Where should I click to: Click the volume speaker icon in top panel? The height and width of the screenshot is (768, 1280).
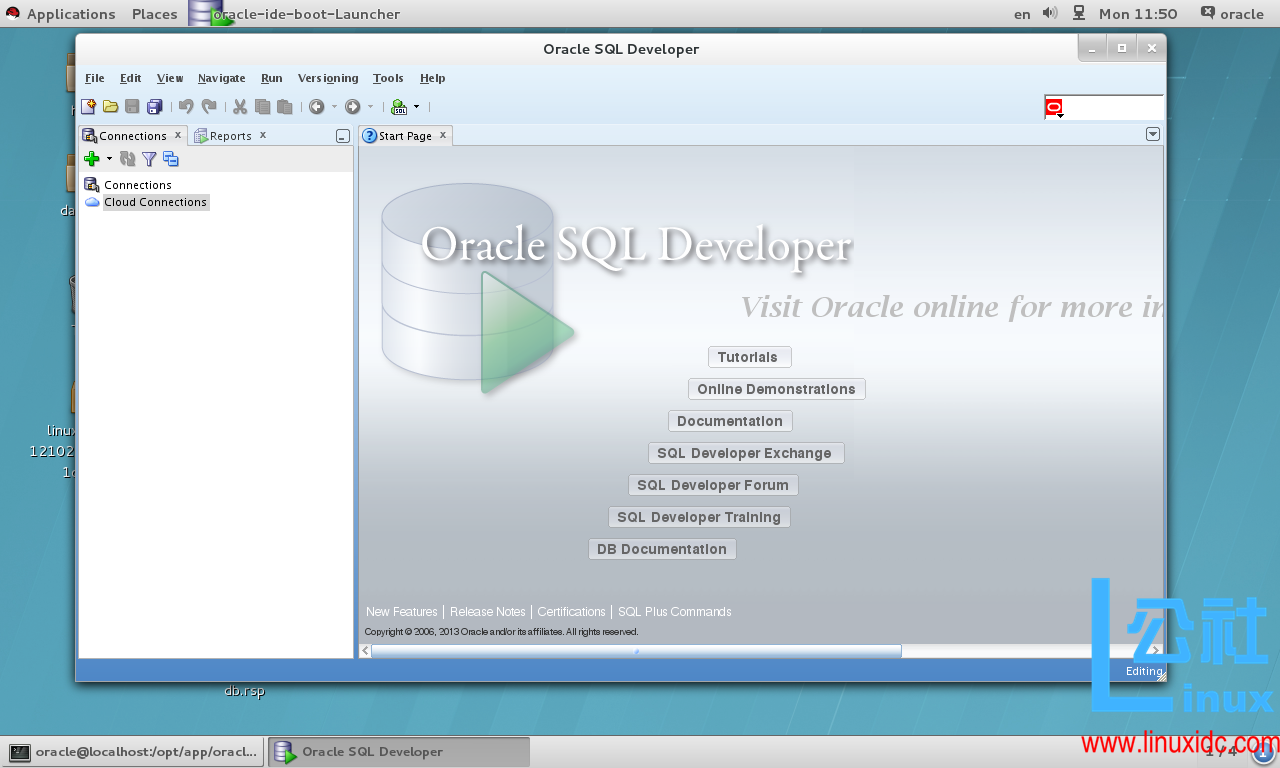tap(1050, 13)
